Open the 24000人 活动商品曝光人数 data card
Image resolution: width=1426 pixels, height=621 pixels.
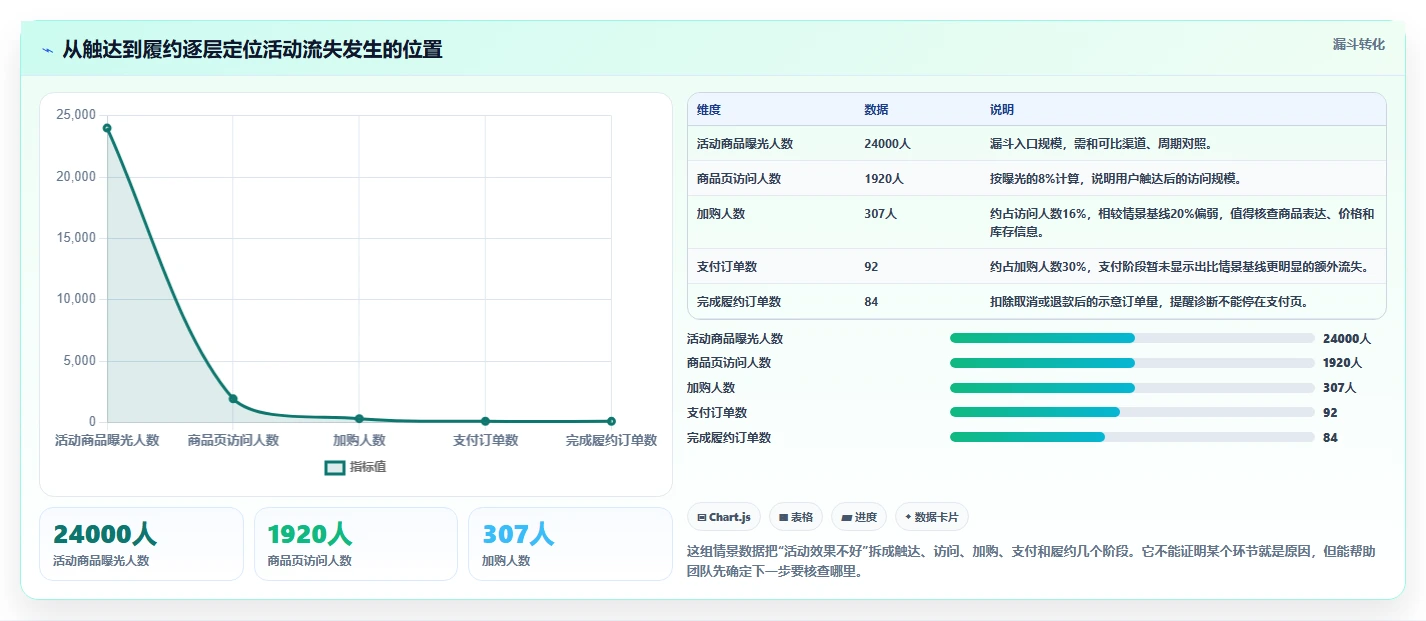pyautogui.click(x=141, y=544)
